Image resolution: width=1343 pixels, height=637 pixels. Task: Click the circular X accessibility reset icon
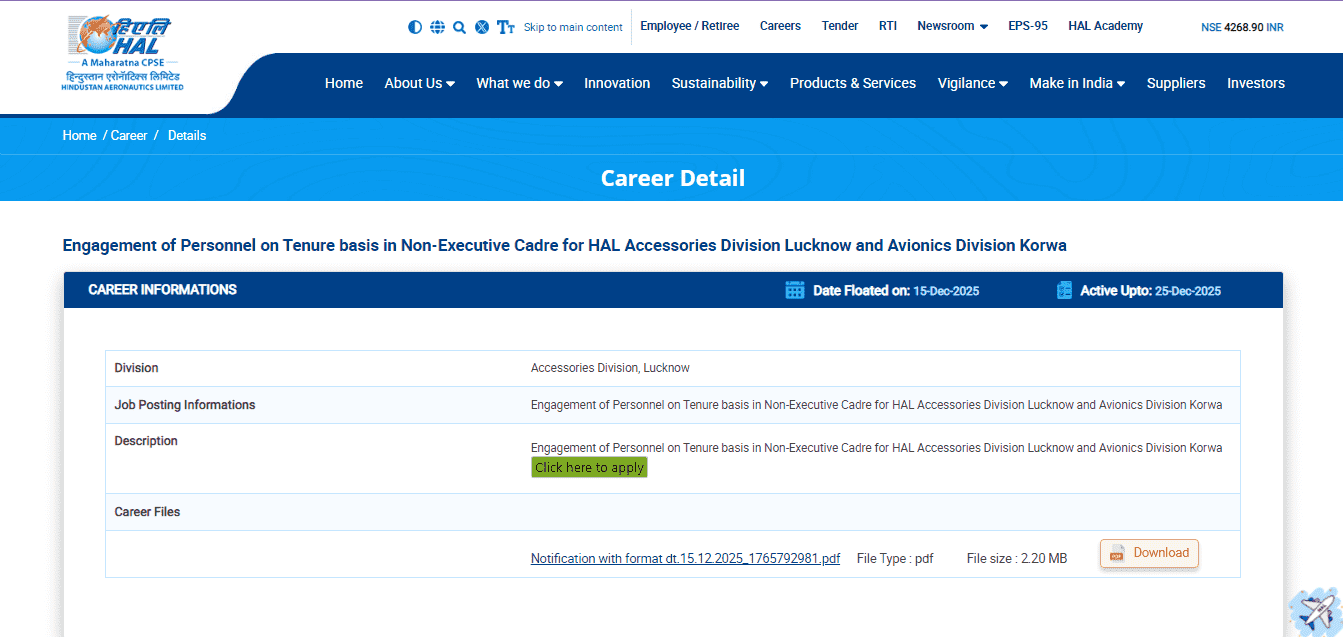[x=482, y=26]
